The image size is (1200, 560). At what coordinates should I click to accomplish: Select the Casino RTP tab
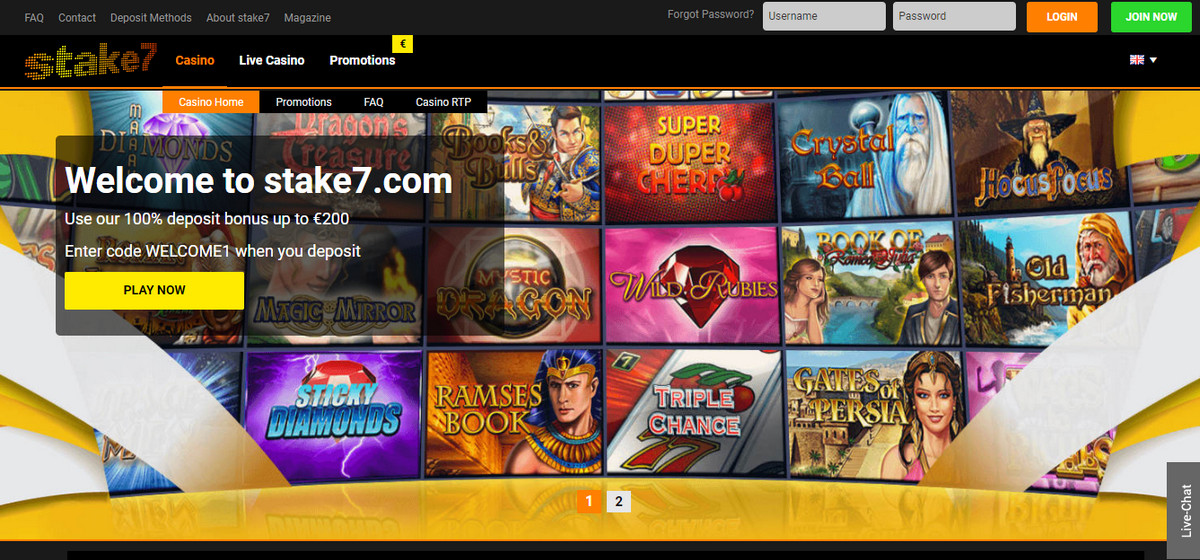[x=444, y=102]
